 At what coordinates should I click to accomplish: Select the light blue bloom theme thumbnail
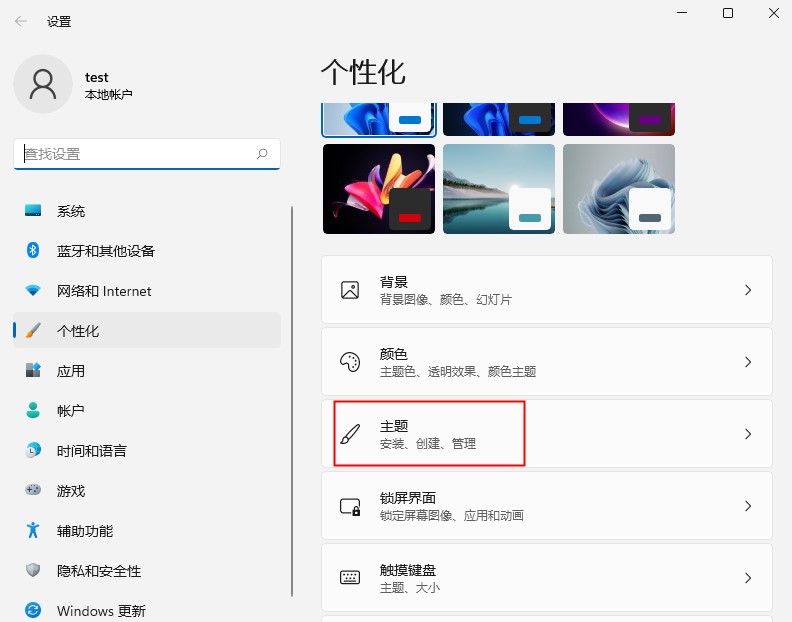[x=379, y=120]
